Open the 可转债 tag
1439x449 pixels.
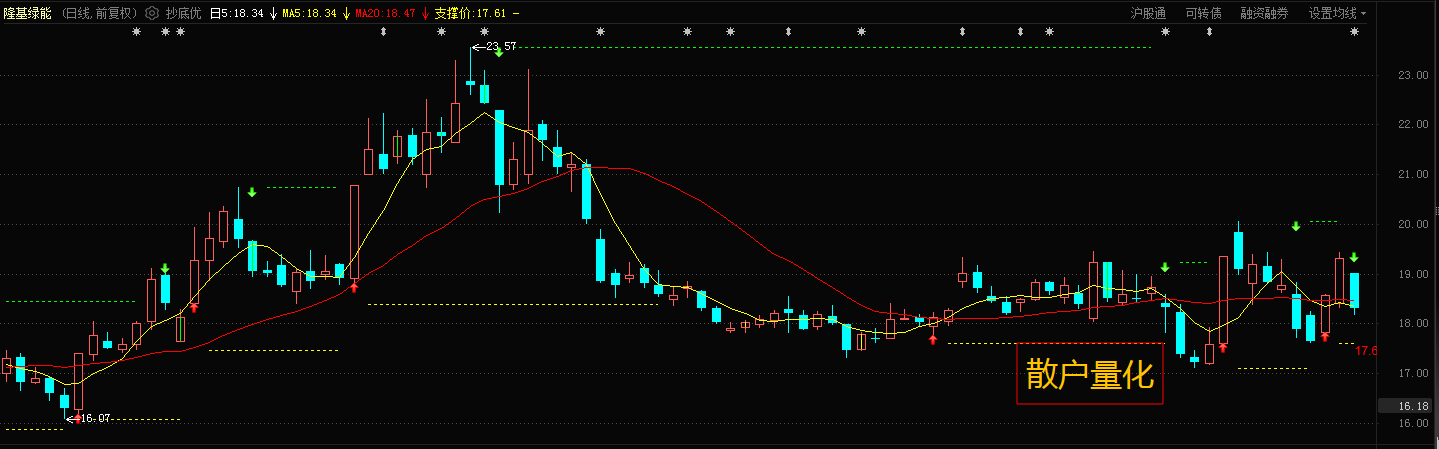coord(1203,13)
